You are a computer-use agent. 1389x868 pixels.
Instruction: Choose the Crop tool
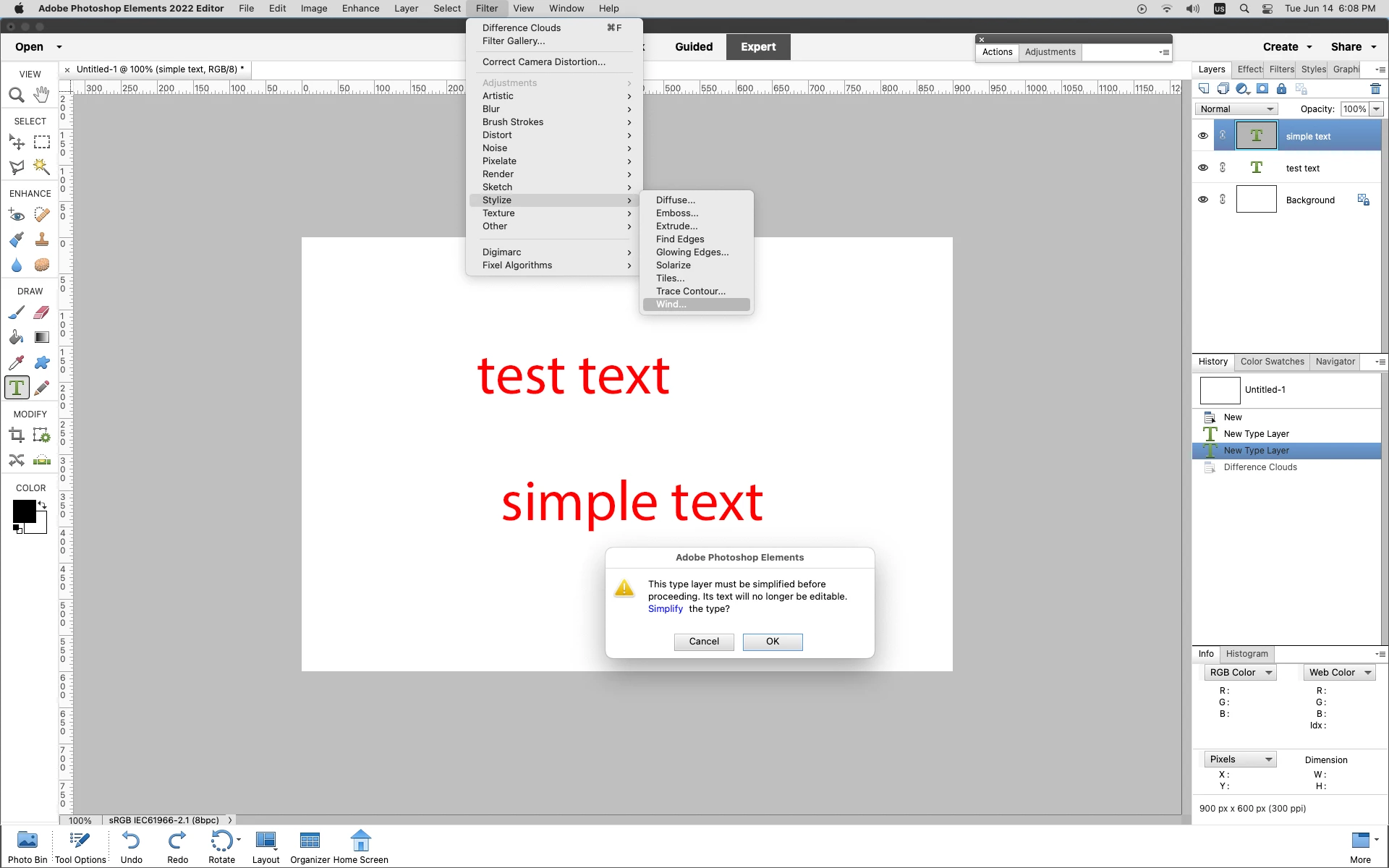(17, 435)
